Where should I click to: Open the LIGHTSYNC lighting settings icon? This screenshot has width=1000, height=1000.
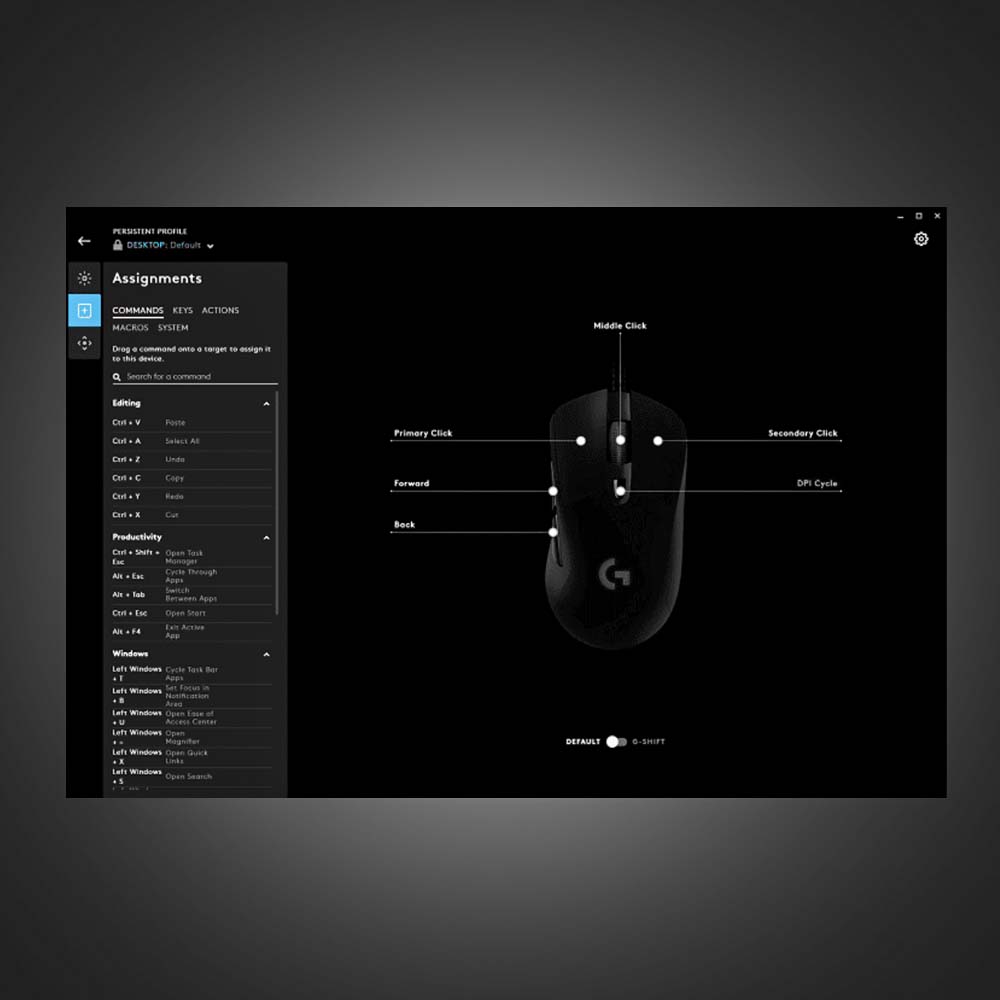(x=84, y=278)
